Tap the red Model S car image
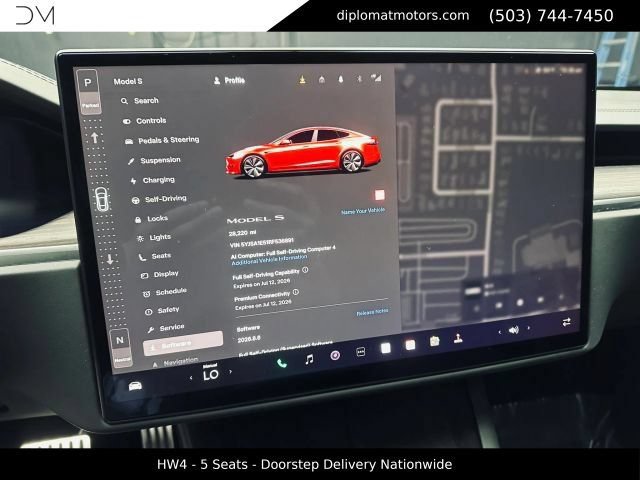 [x=304, y=153]
